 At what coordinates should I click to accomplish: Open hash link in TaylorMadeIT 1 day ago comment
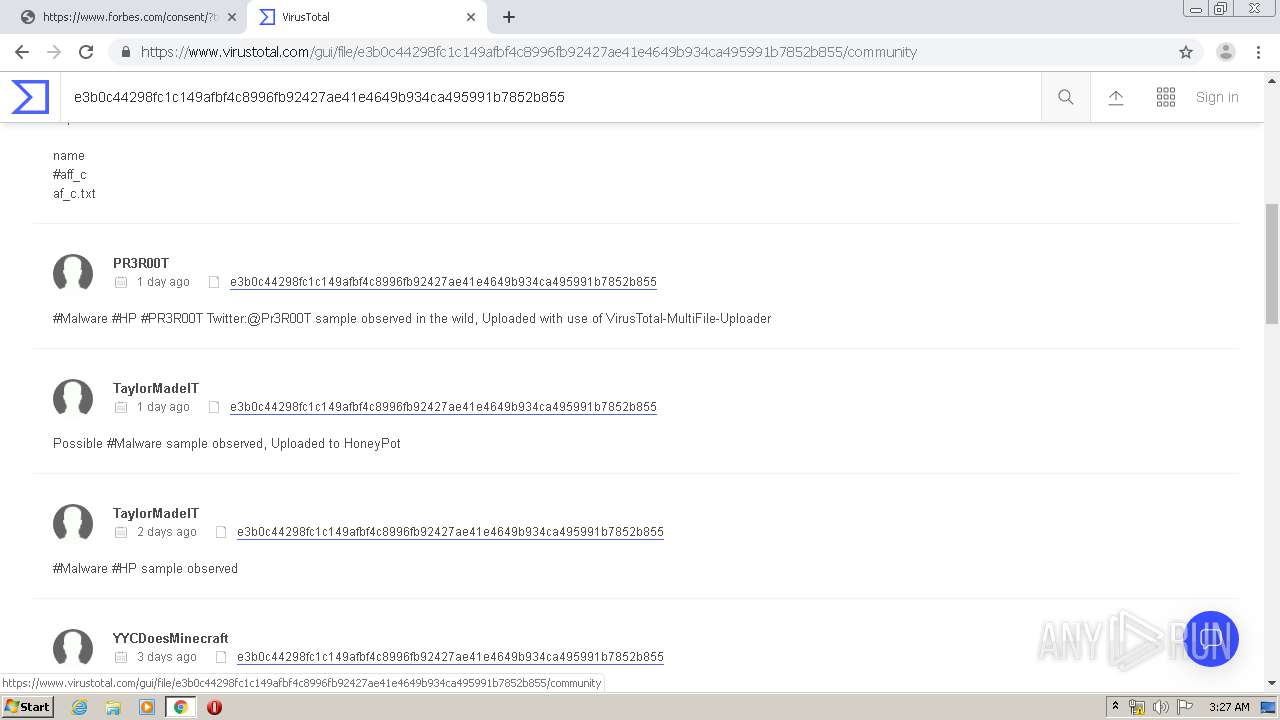[x=443, y=407]
